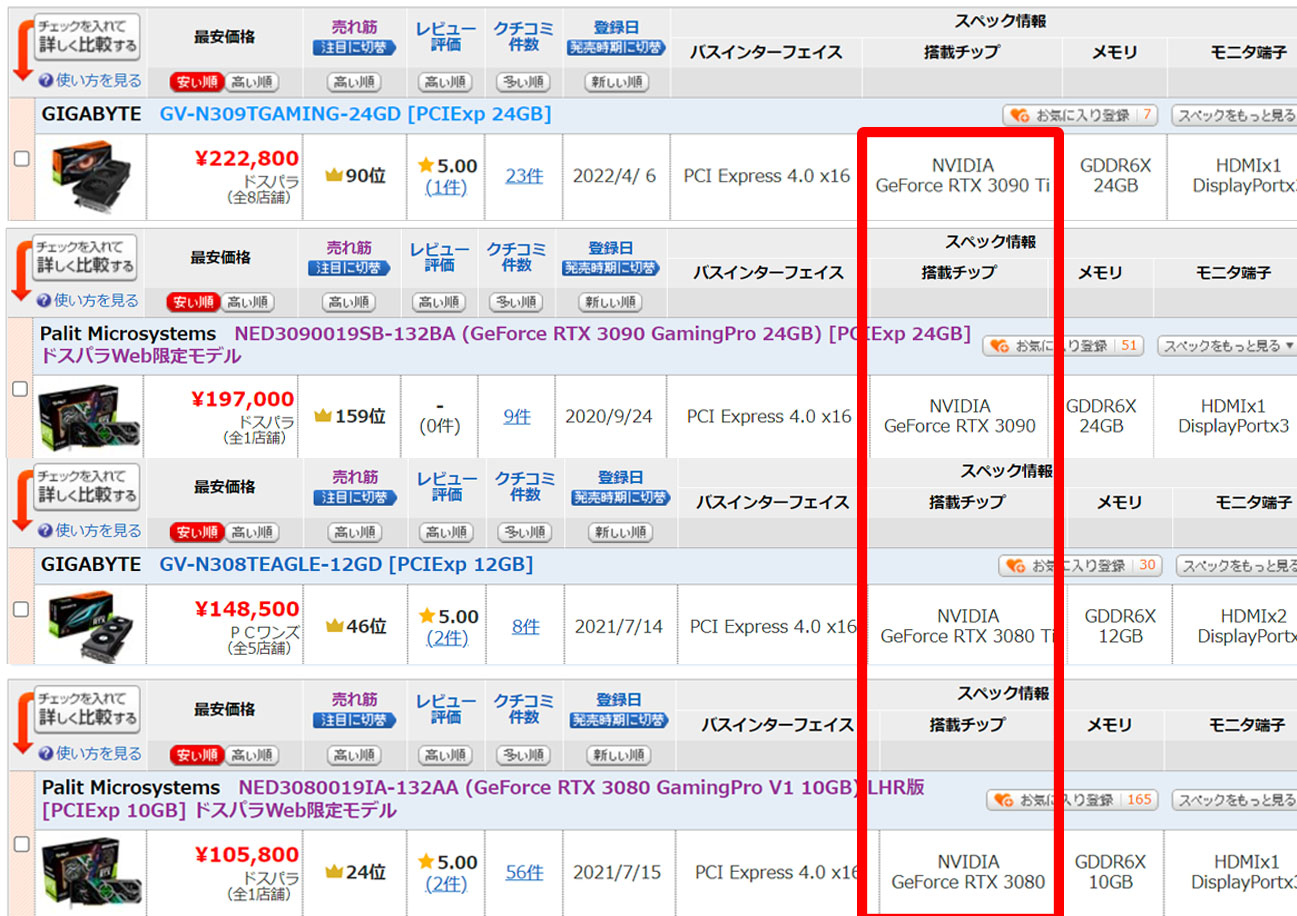Open the (2件) review link for Palit NED3080019IA-132AA
1297x916 pixels.
point(447,884)
